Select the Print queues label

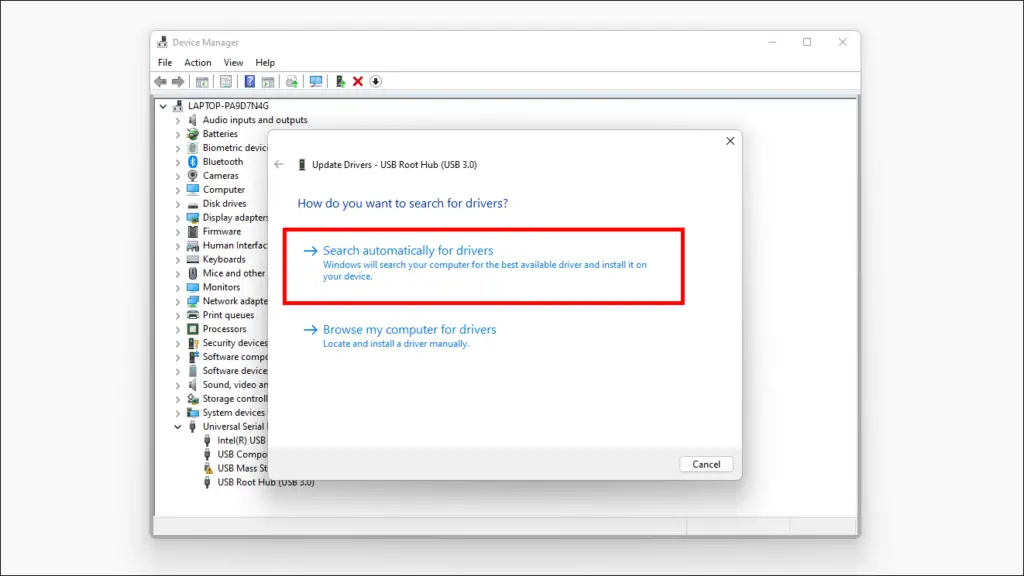(229, 315)
